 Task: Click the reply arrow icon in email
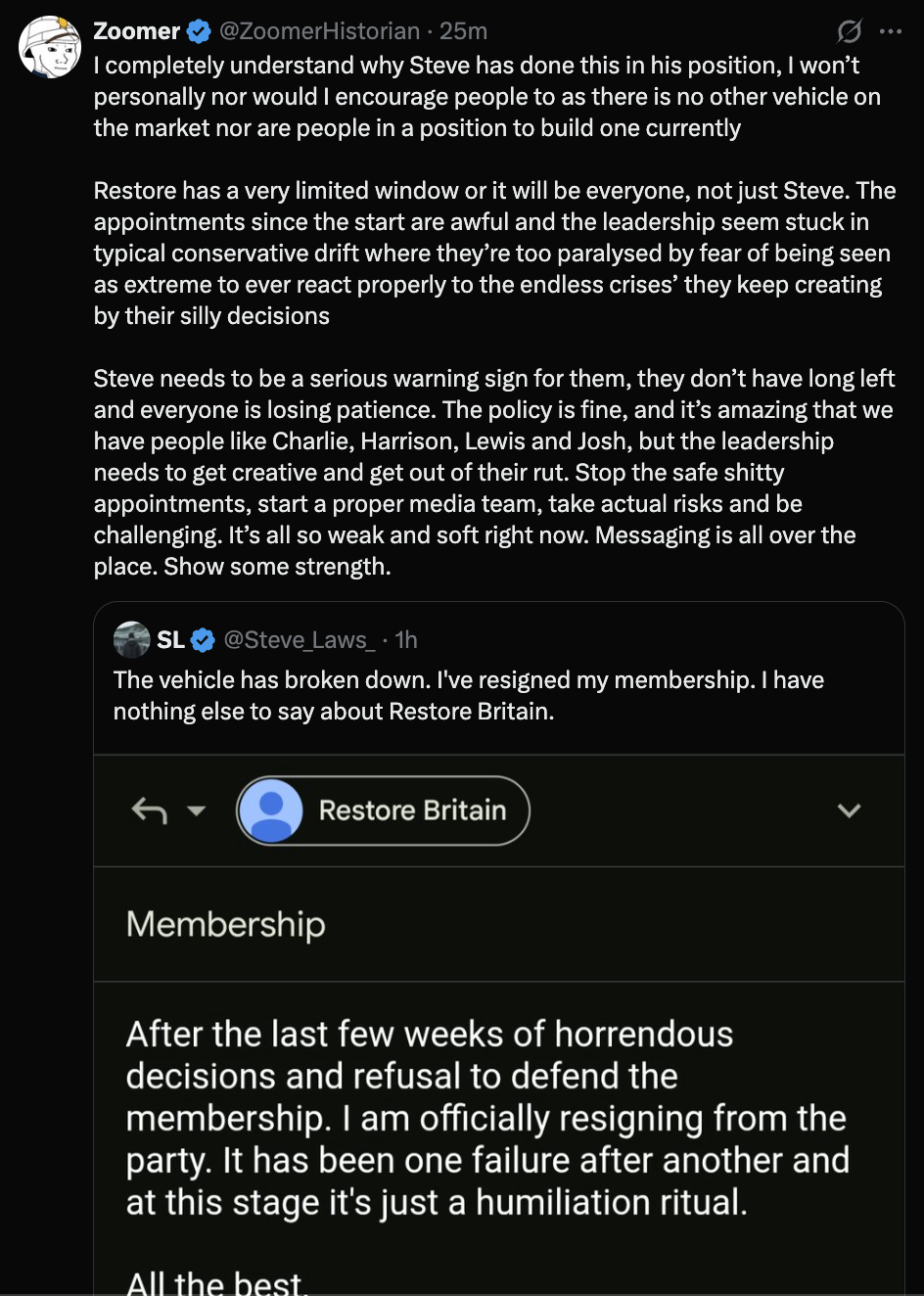pos(149,810)
